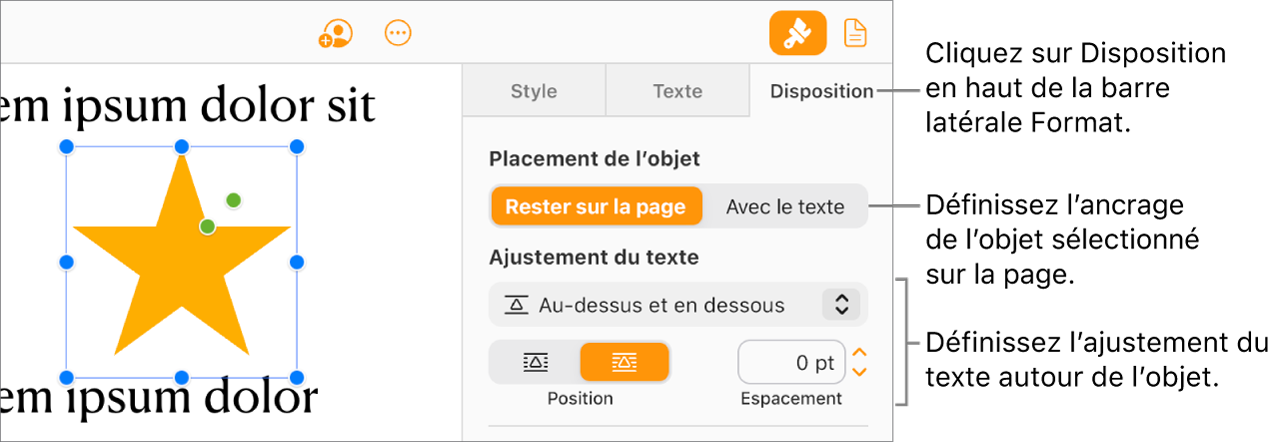Open the More options ellipsis menu
This screenshot has height=442, width=1282.
(x=398, y=33)
